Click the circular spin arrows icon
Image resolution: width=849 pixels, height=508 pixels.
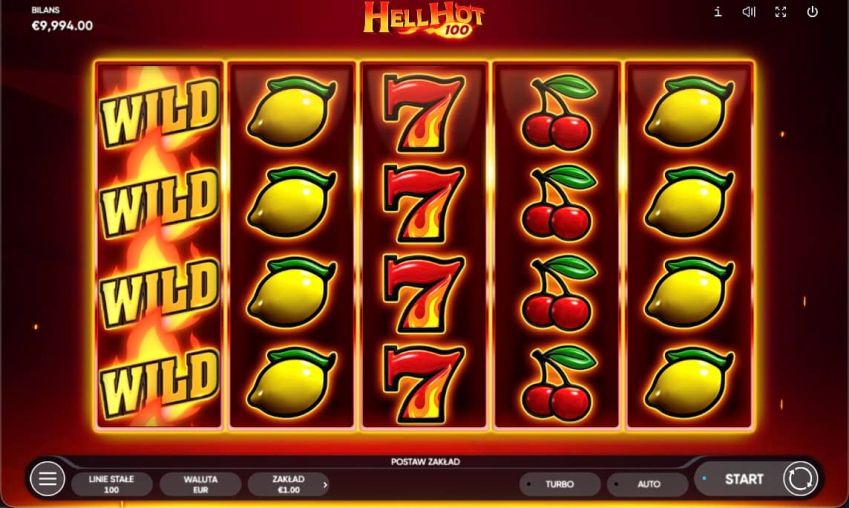(800, 479)
